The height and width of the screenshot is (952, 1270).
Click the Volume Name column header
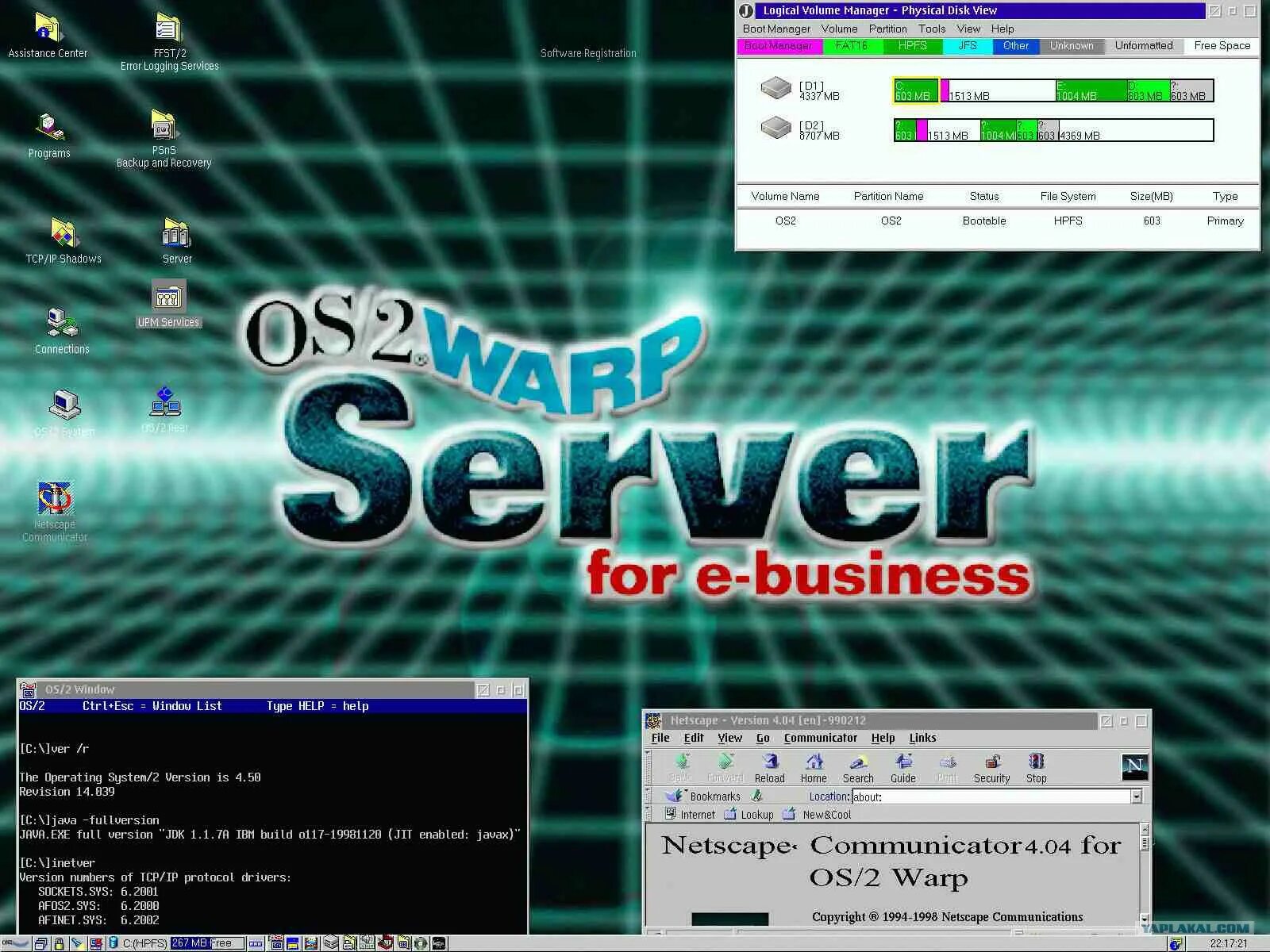785,196
